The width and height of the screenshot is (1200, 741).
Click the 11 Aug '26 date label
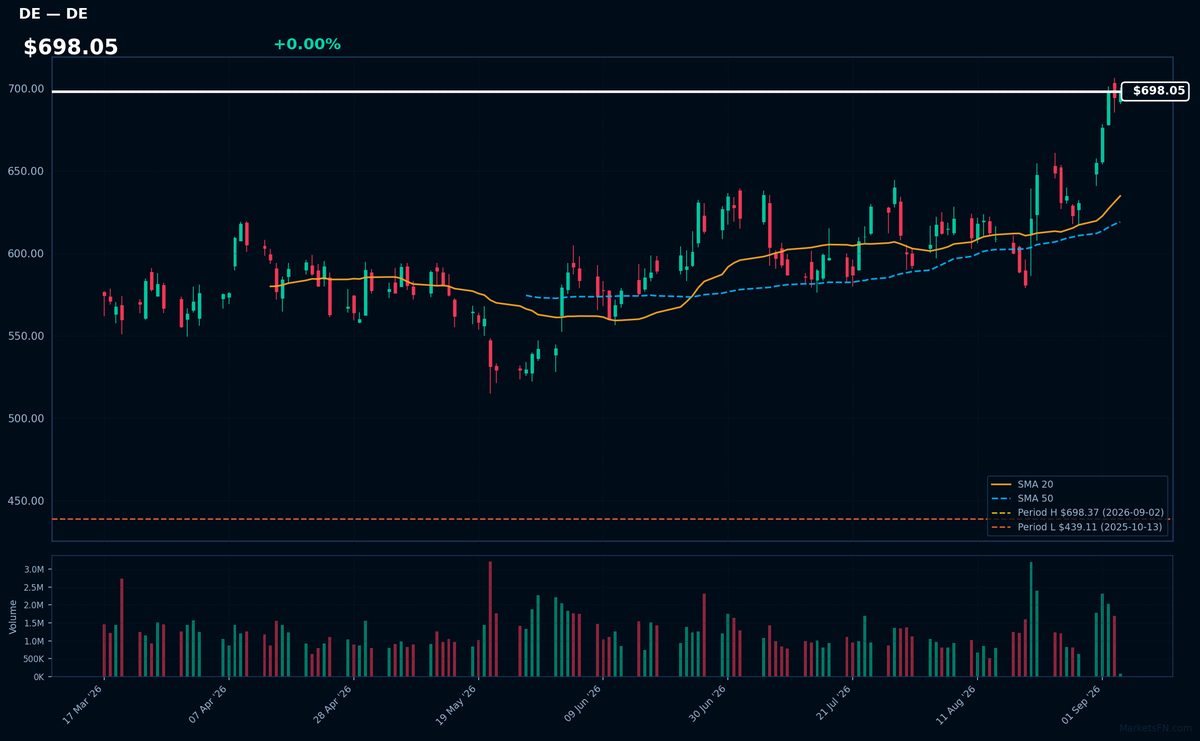956,704
